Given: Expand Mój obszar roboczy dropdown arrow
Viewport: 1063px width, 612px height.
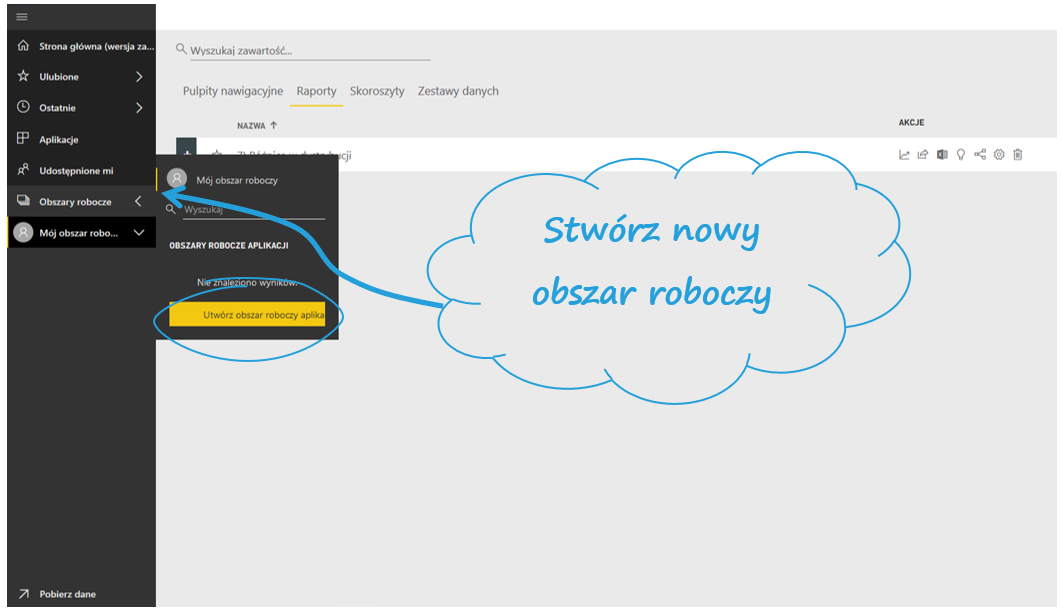Looking at the screenshot, I should pos(139,233).
